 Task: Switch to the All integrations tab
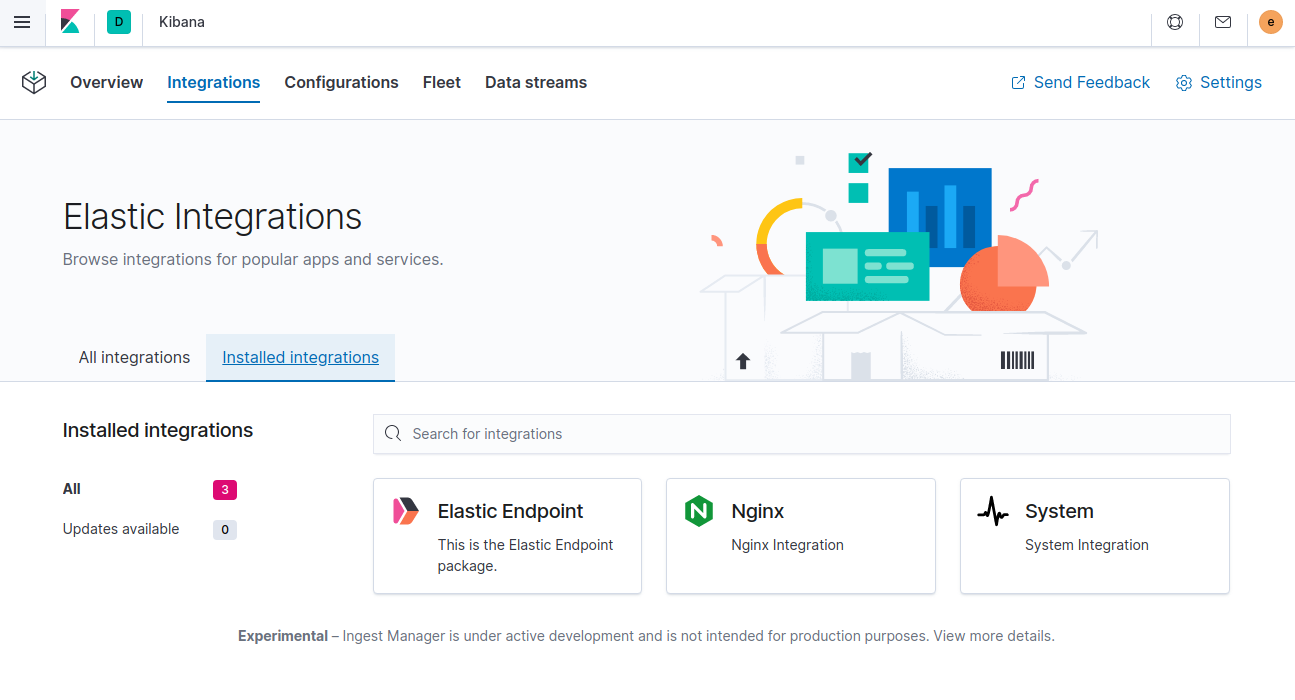(x=134, y=357)
